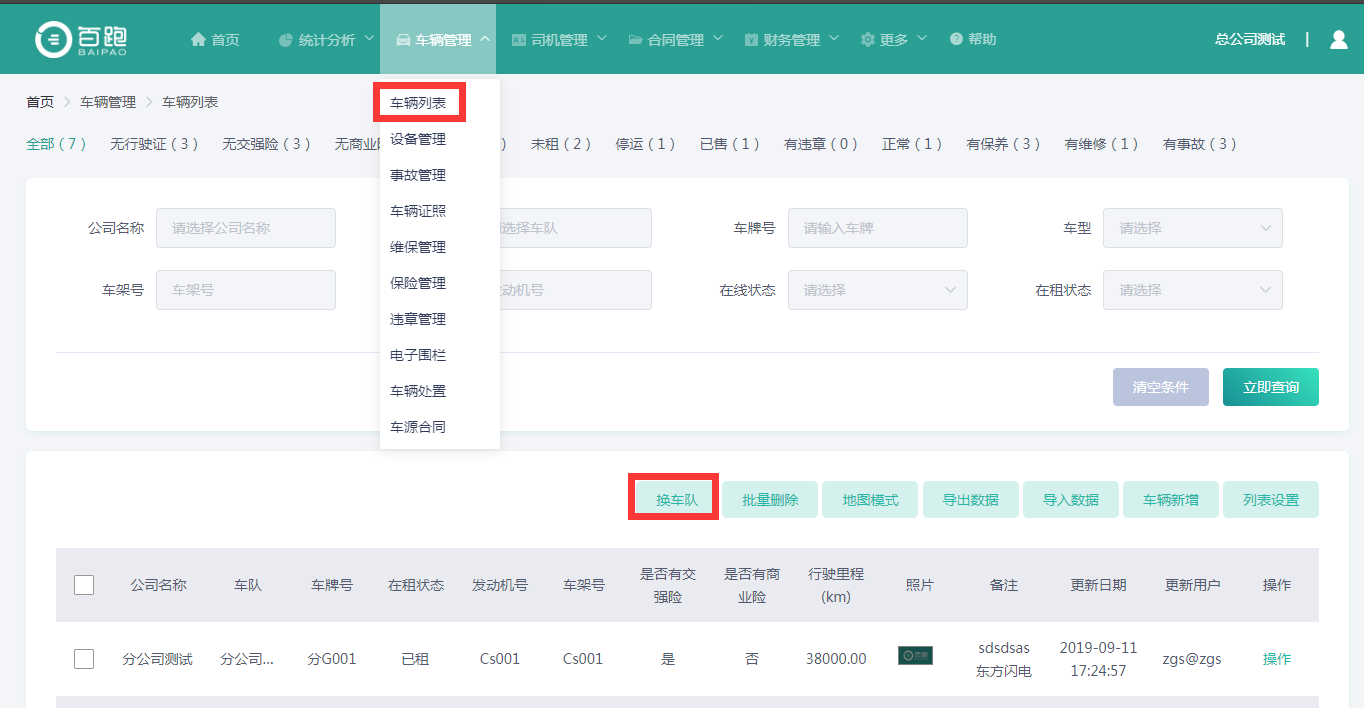Select 事故管理 from the vehicle menu
This screenshot has height=708, width=1364.
coord(418,175)
